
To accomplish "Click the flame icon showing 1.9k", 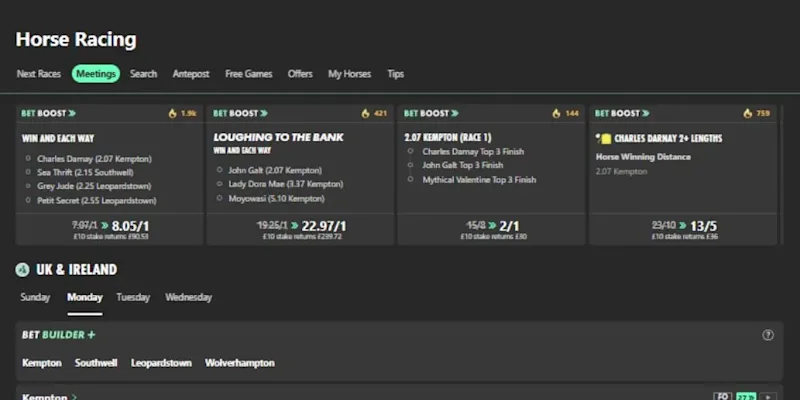I will click(173, 113).
